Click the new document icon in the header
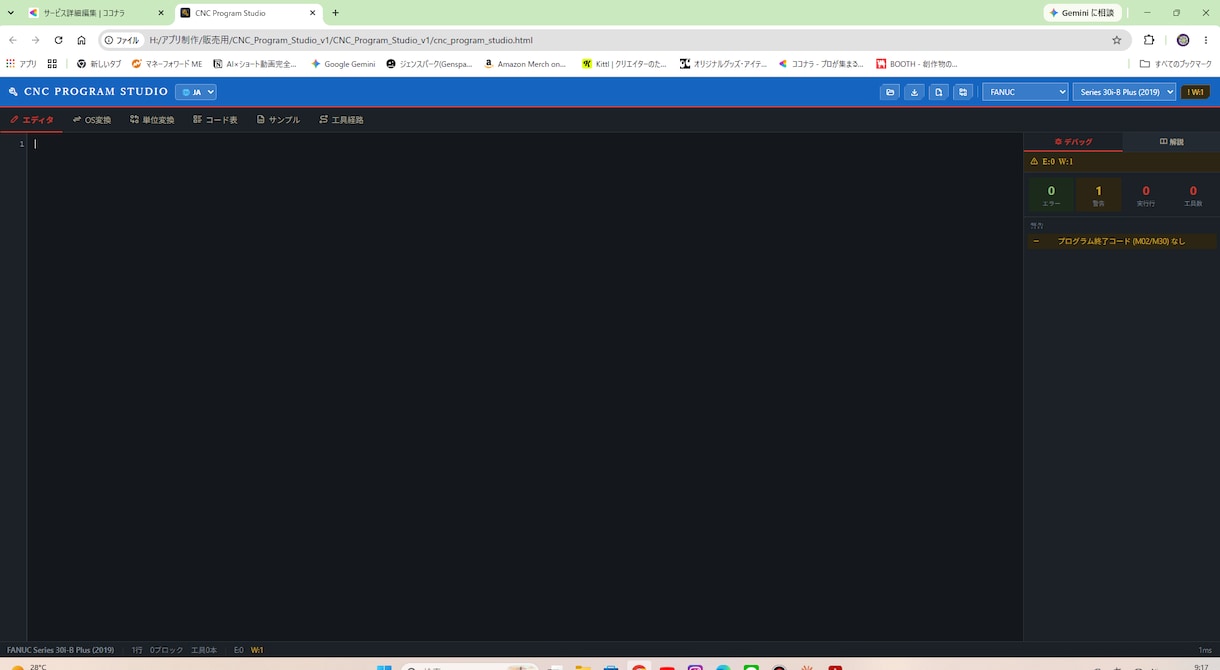 pyautogui.click(x=938, y=92)
